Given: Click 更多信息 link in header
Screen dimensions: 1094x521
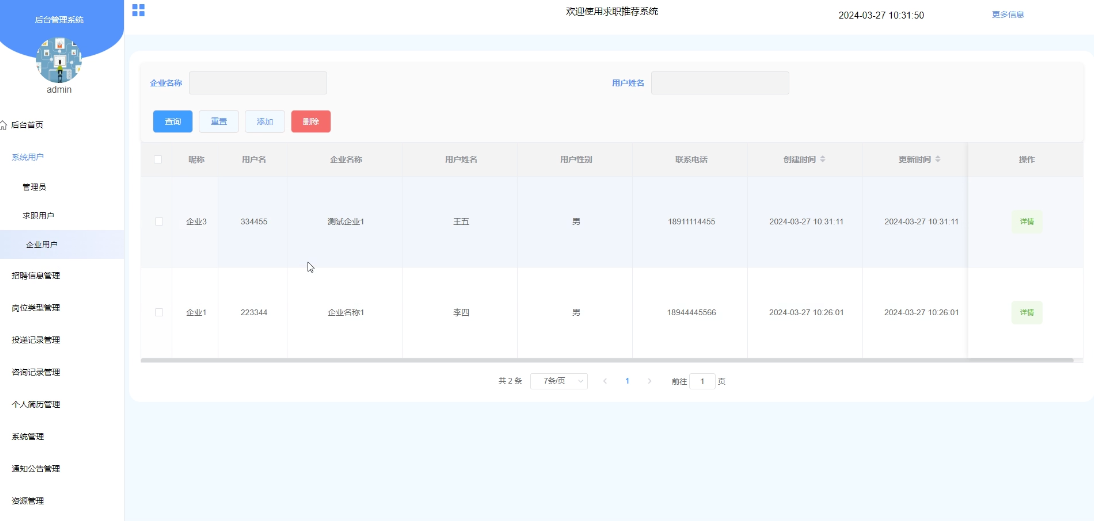Looking at the screenshot, I should 1008,14.
